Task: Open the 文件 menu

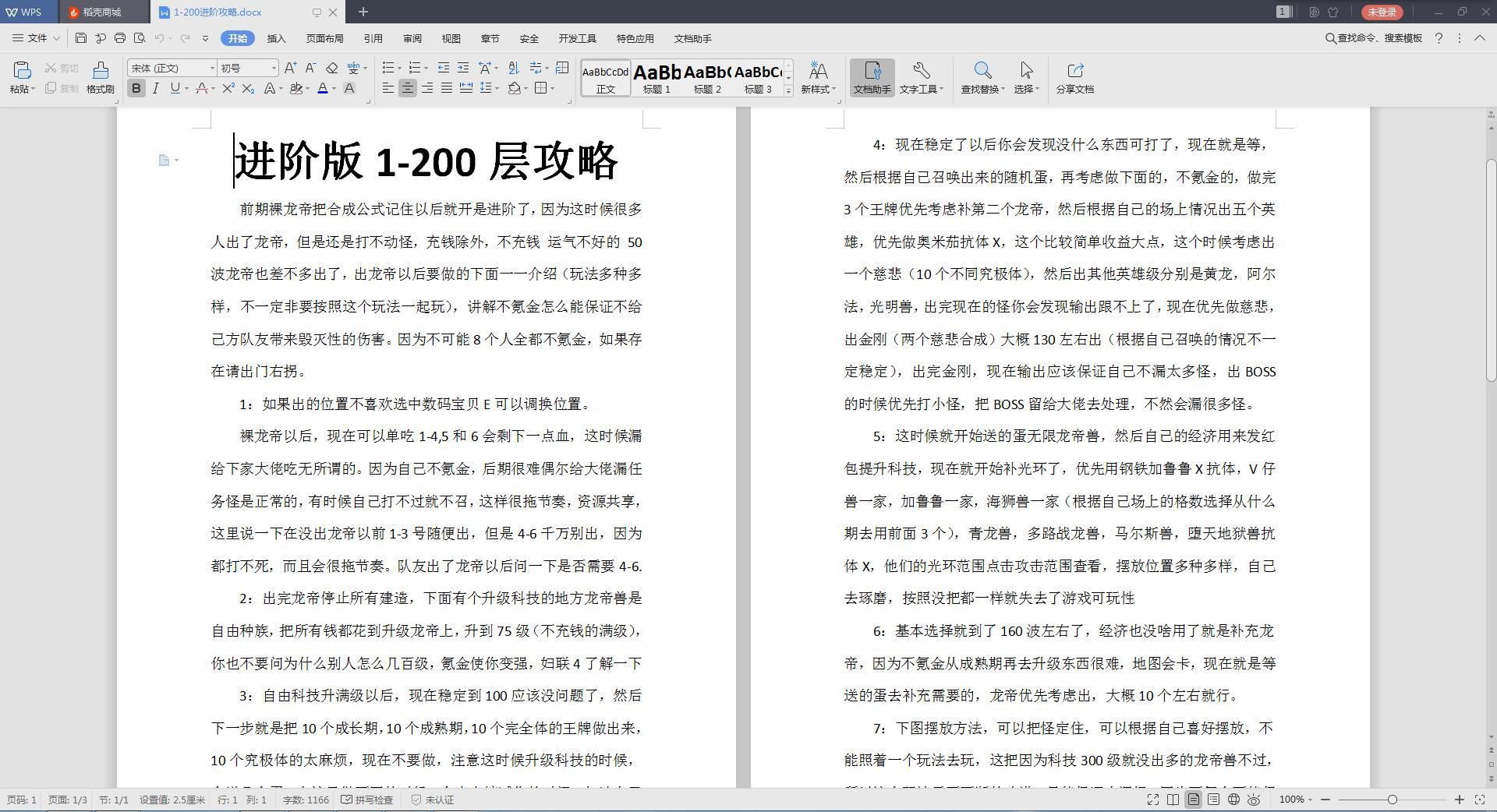Action: pyautogui.click(x=36, y=38)
